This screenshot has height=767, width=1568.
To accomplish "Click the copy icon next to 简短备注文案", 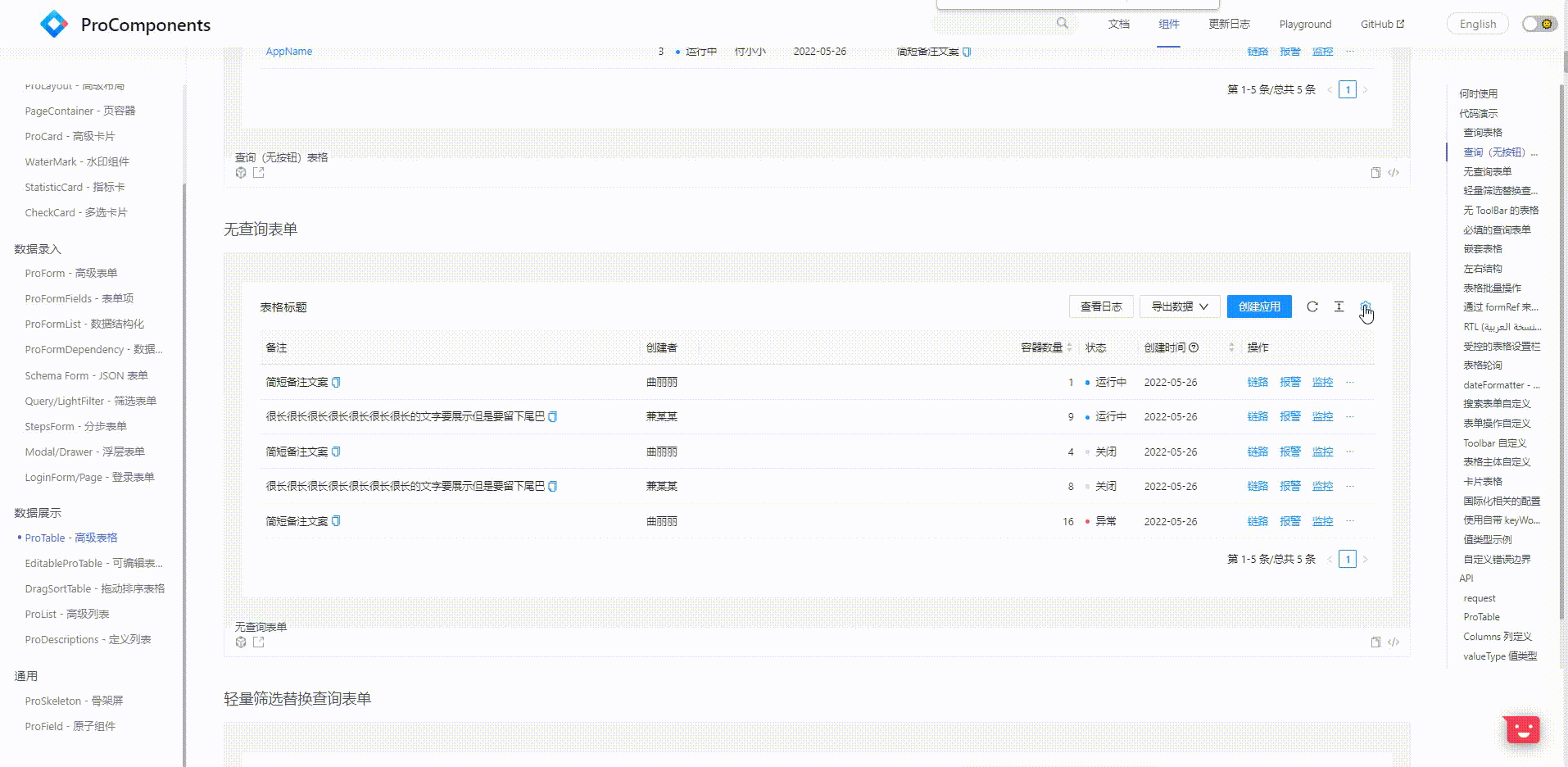I will [335, 382].
